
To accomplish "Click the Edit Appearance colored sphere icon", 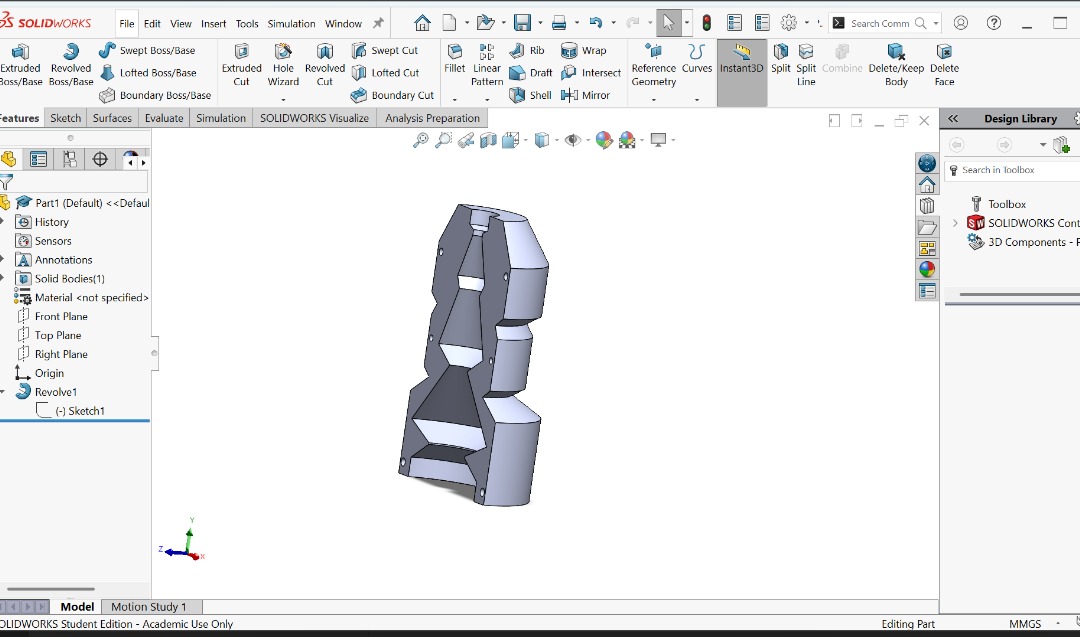I will (604, 140).
